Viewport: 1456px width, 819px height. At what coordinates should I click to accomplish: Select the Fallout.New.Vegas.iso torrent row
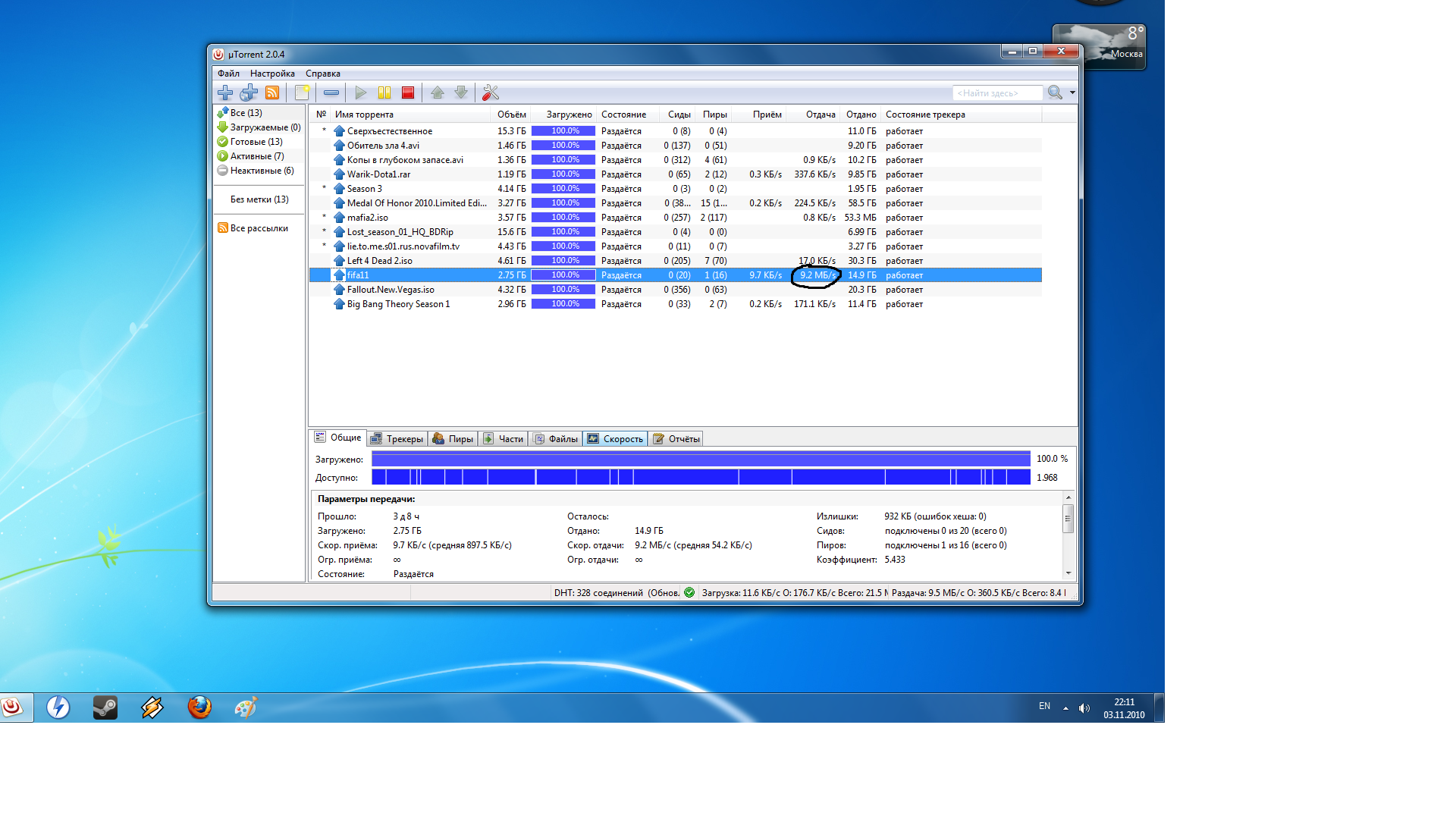391,290
